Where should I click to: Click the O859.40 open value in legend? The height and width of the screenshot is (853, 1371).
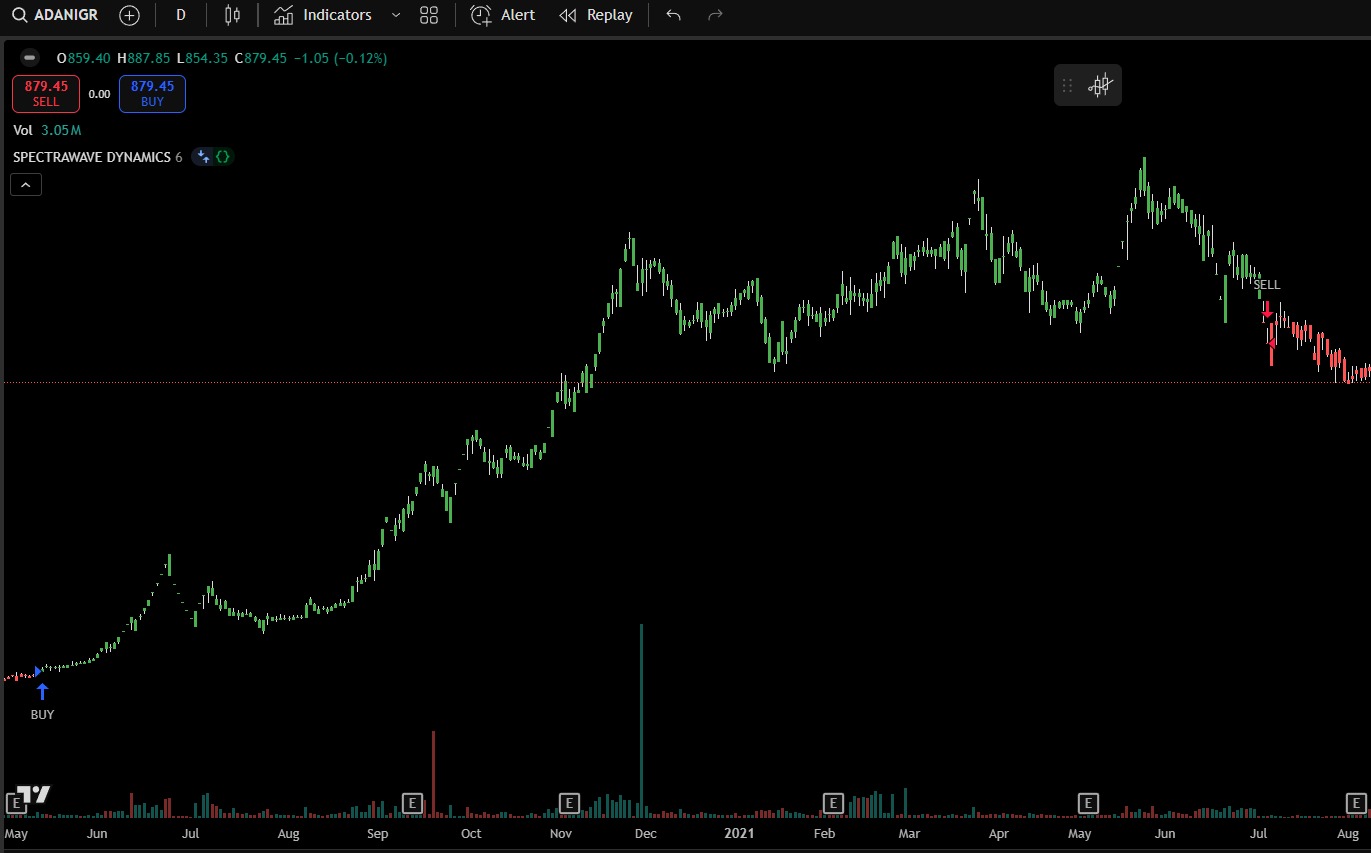83,58
